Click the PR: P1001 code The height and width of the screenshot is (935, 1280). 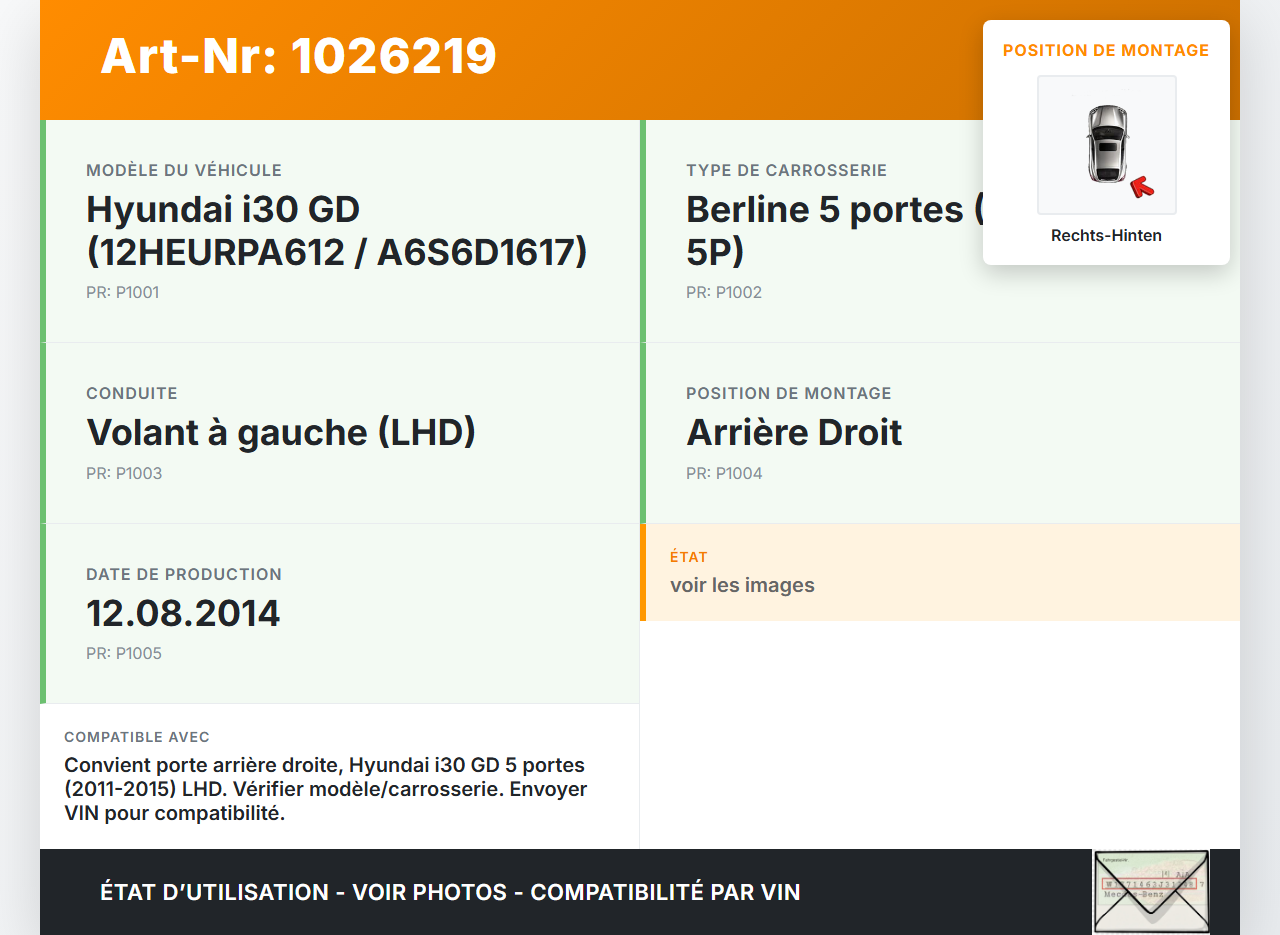(123, 293)
